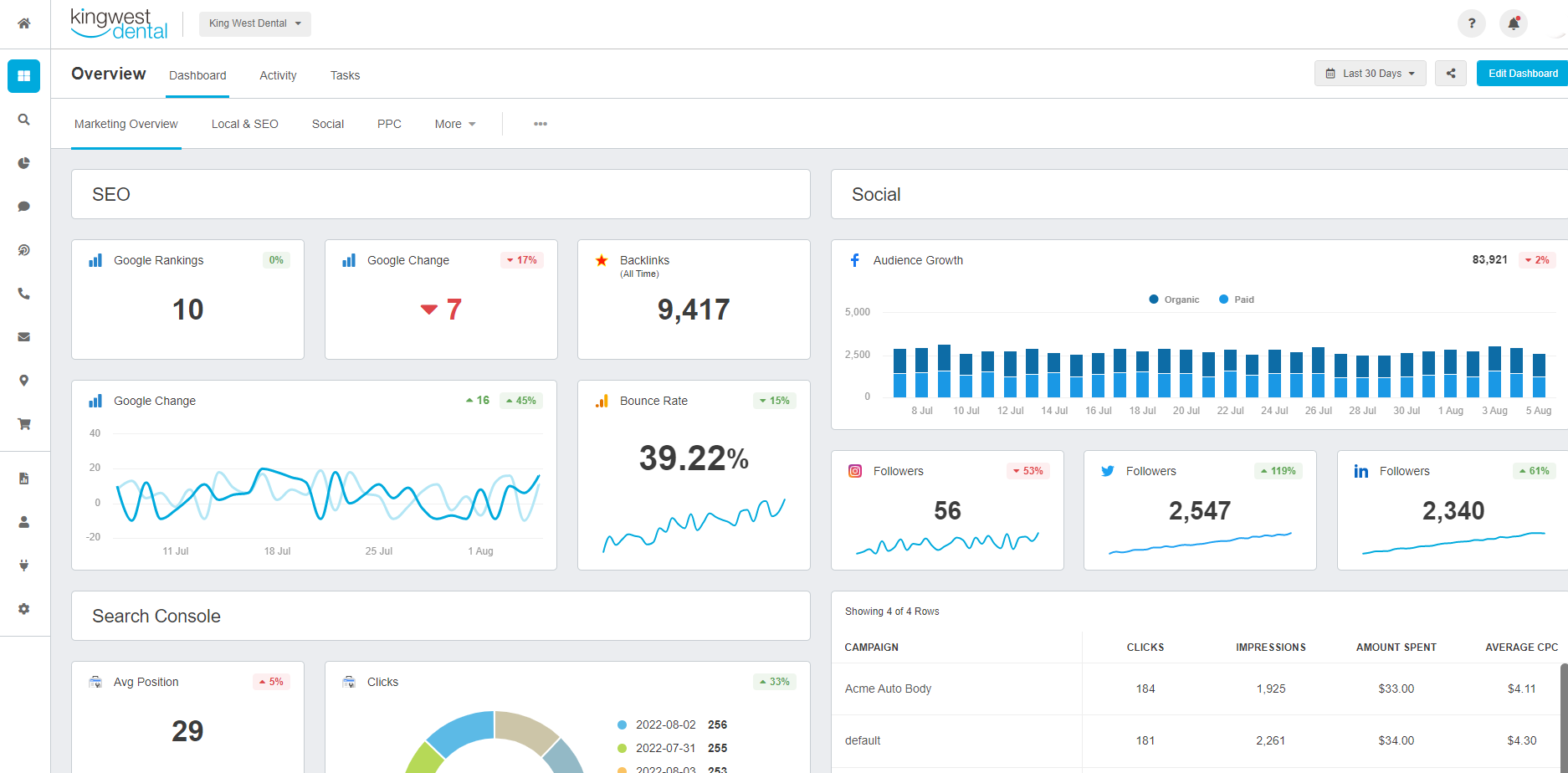
Task: Open the King West Dental dropdown
Action: 254,23
